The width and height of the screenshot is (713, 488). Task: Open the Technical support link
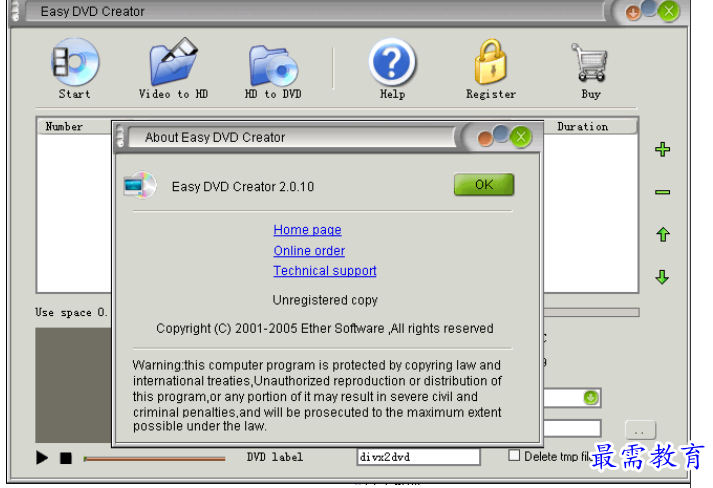325,271
